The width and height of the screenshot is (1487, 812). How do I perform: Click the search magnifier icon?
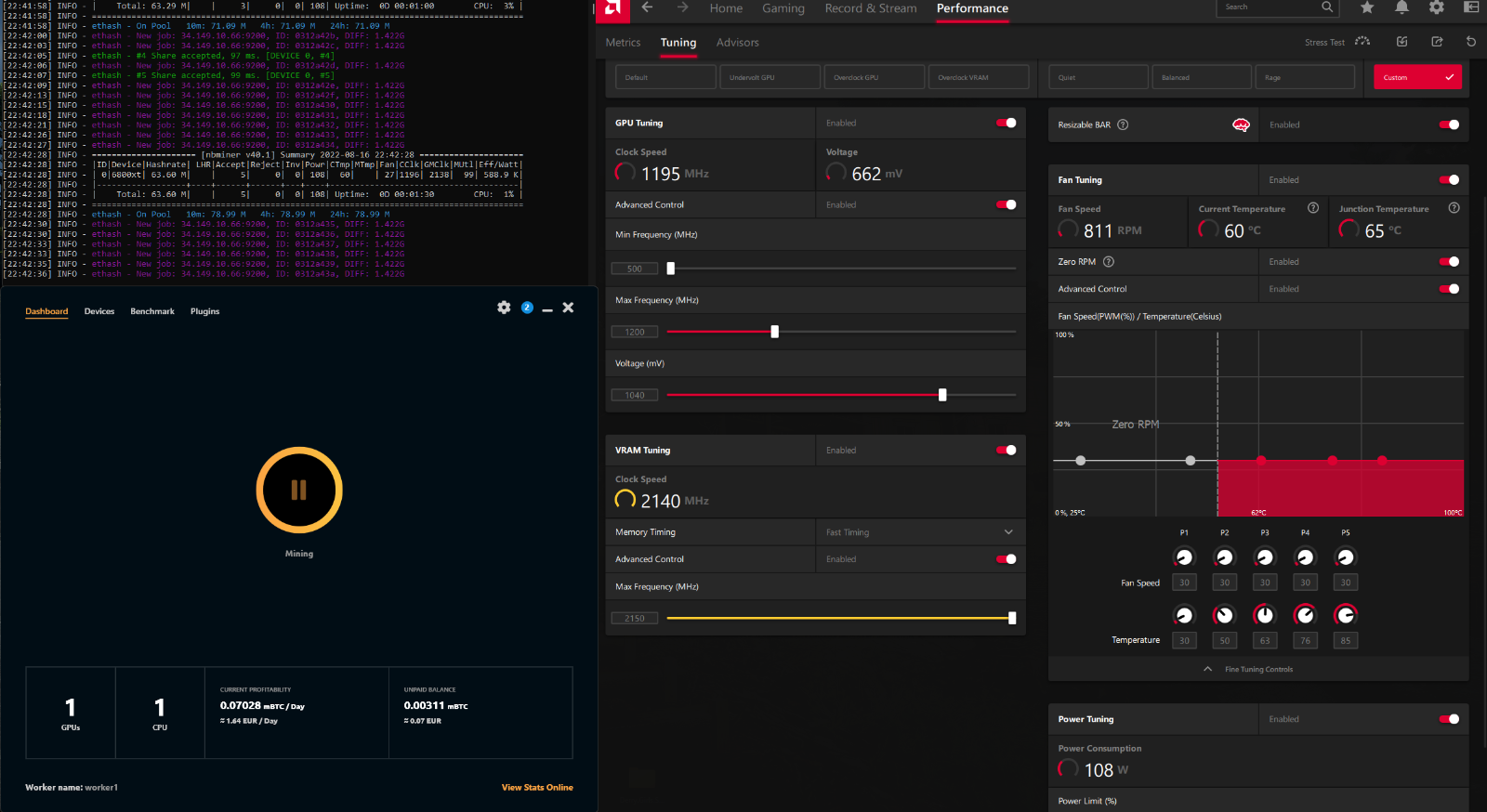tap(1327, 7)
